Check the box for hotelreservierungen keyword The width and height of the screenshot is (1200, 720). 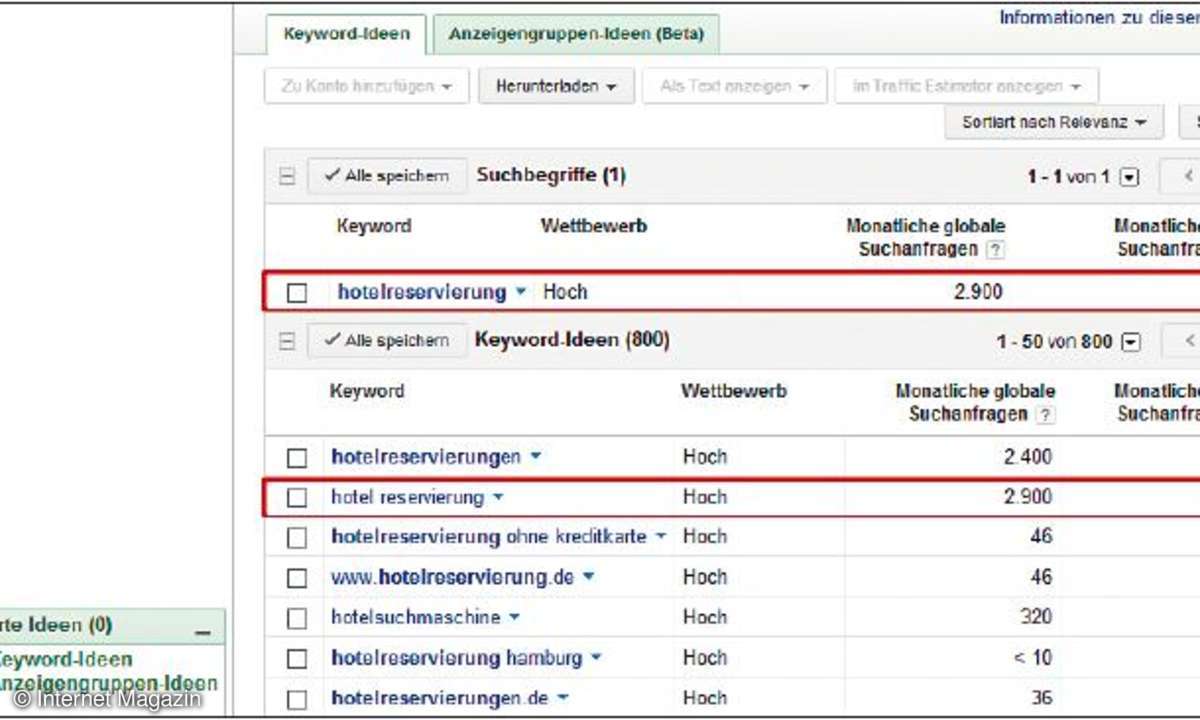[297, 458]
